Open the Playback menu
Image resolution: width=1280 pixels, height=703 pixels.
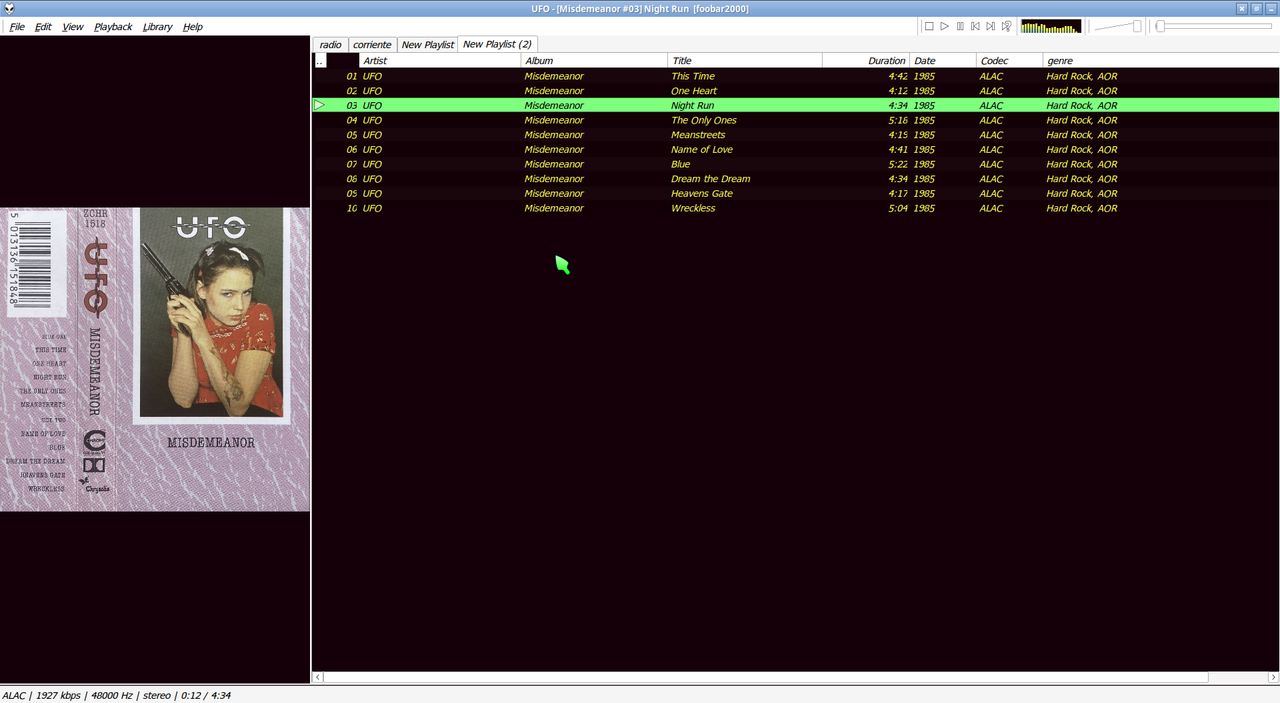point(113,27)
